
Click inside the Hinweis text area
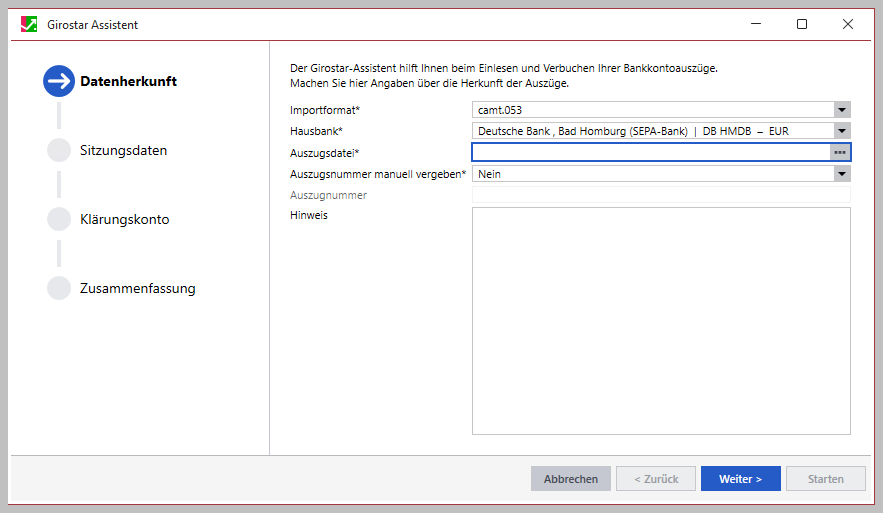660,320
